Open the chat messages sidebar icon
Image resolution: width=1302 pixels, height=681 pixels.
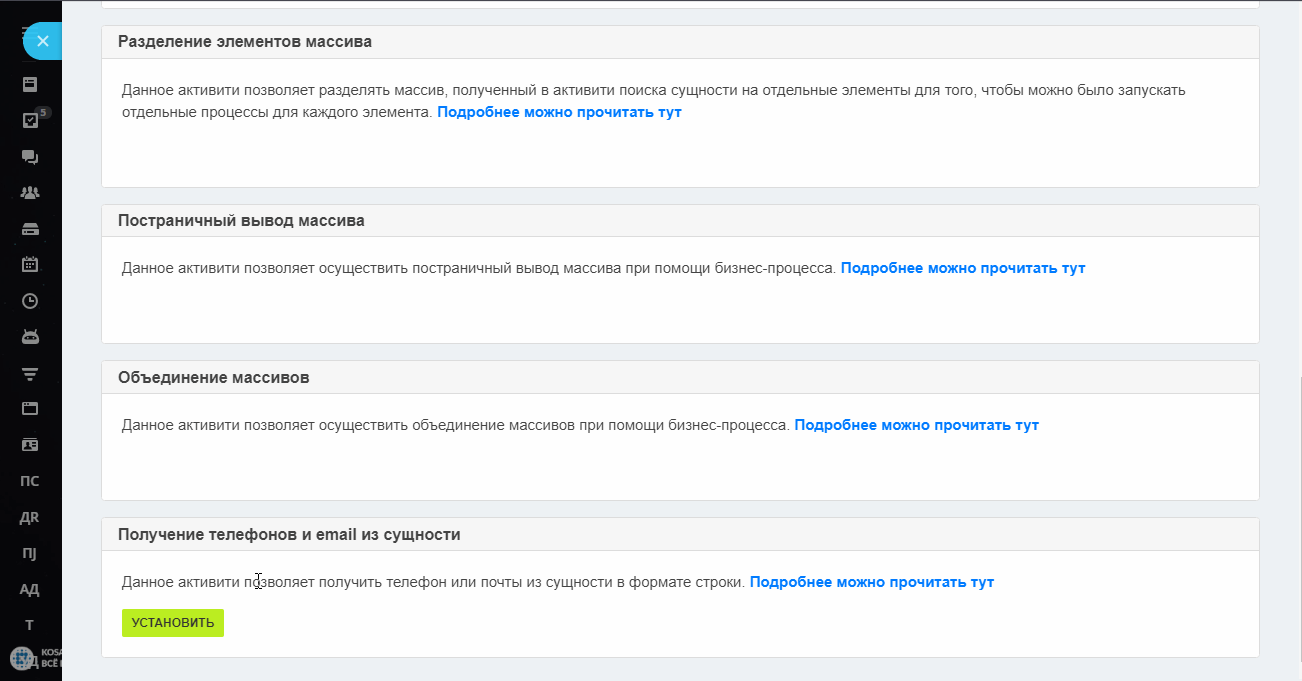(x=30, y=156)
